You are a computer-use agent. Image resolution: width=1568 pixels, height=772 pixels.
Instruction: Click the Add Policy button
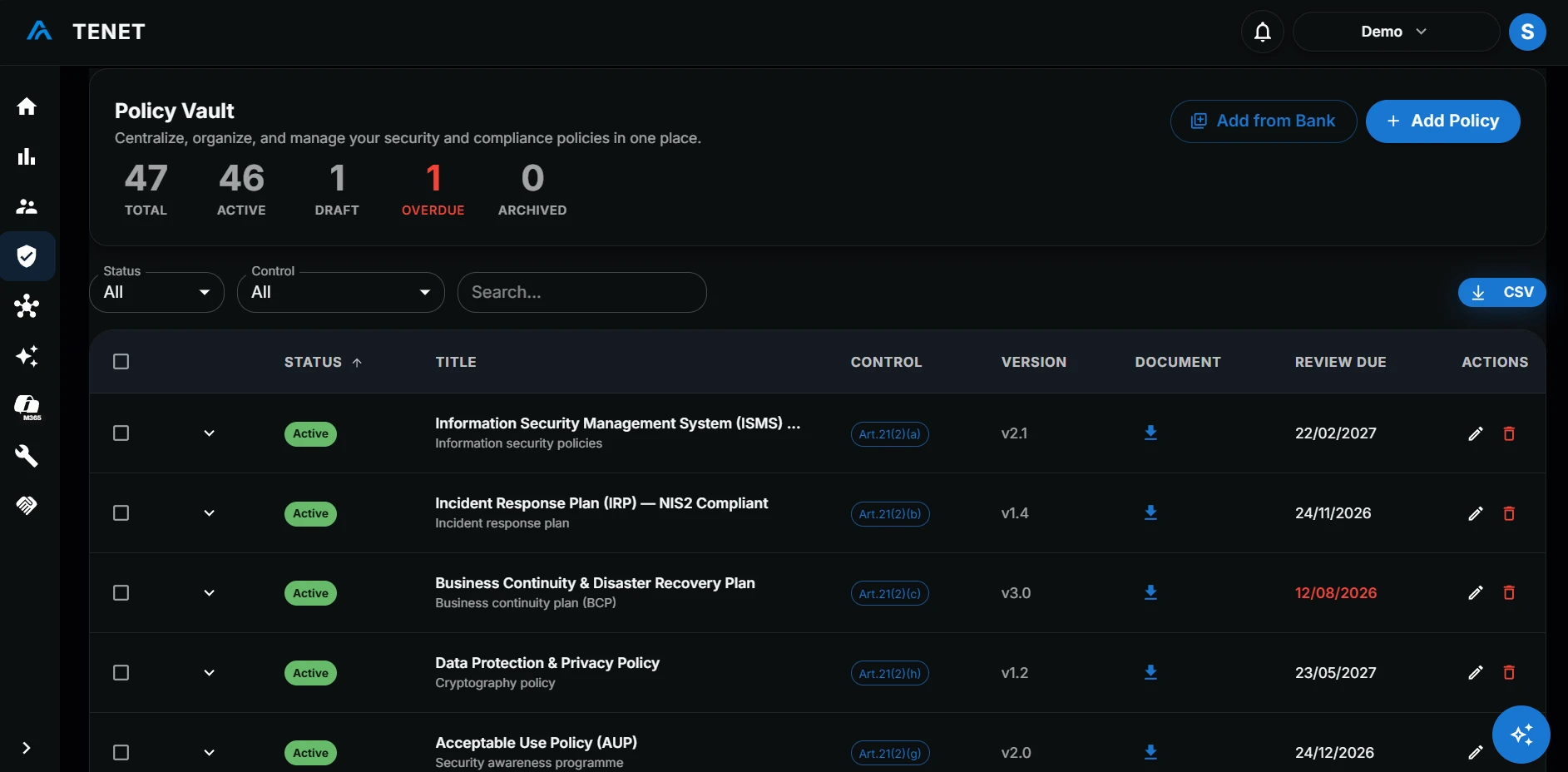coord(1443,121)
